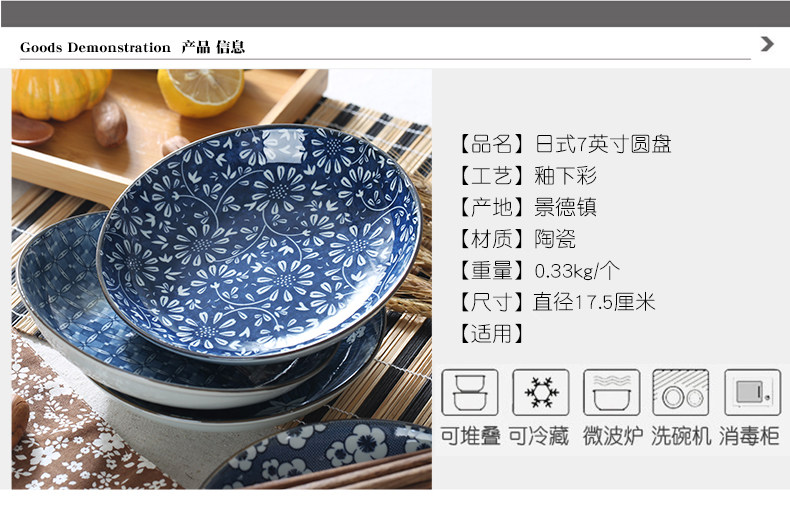Click the microwave-safe bowl icon
This screenshot has width=790, height=506.
pyautogui.click(x=612, y=393)
